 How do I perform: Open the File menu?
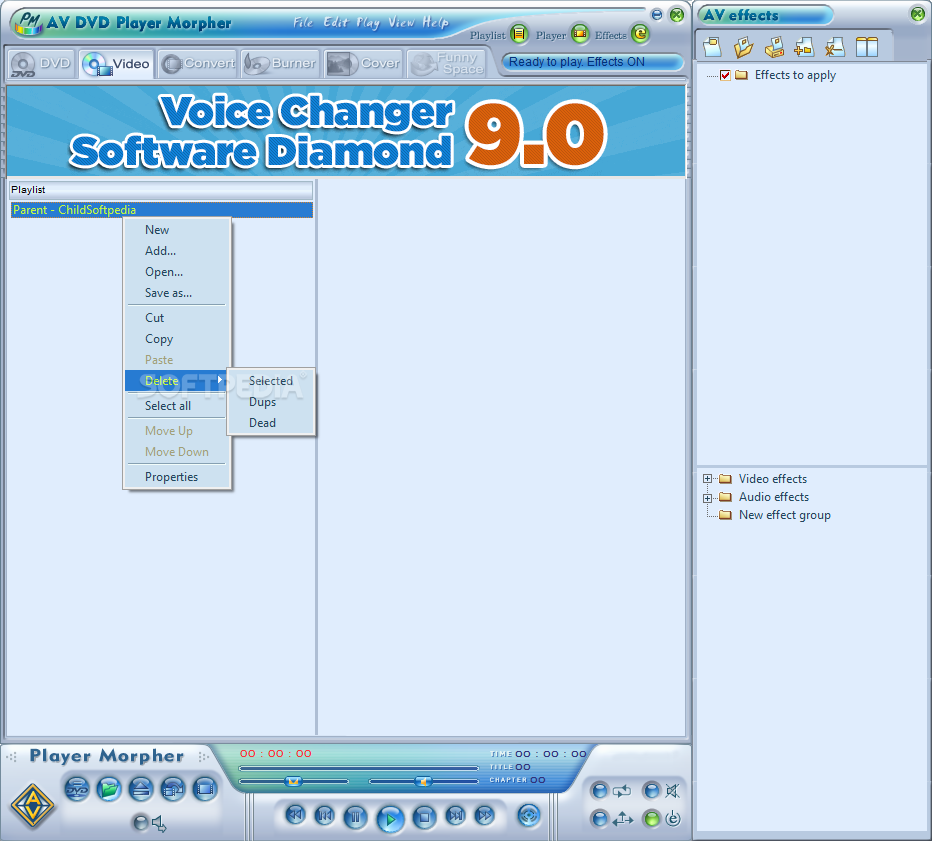coord(303,23)
